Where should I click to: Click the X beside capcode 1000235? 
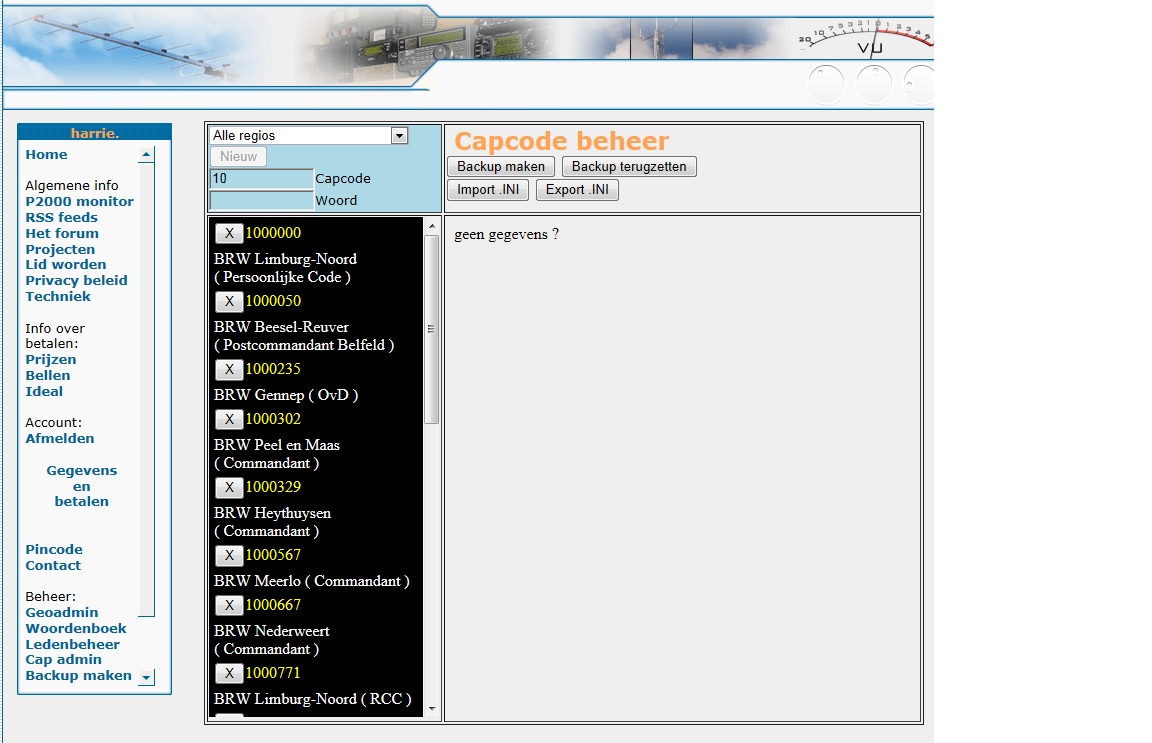point(229,369)
